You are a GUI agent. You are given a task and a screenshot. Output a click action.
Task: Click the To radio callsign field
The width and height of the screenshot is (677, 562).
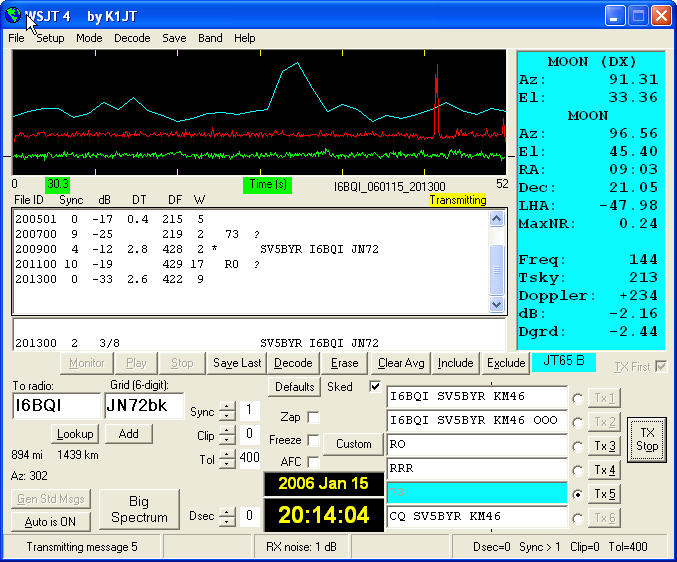pyautogui.click(x=55, y=406)
